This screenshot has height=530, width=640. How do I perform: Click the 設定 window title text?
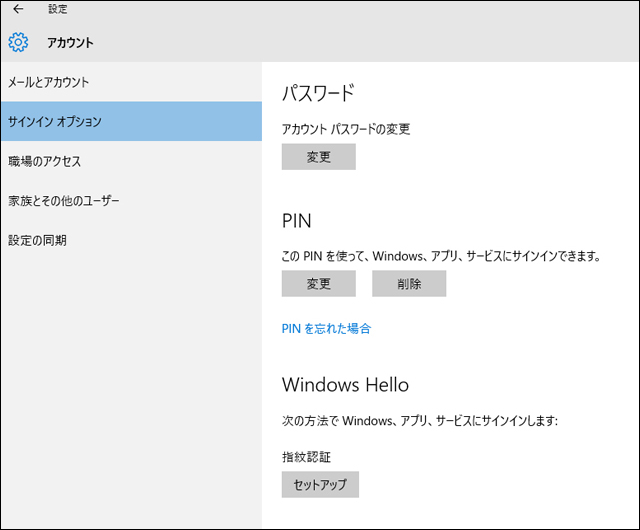[58, 9]
